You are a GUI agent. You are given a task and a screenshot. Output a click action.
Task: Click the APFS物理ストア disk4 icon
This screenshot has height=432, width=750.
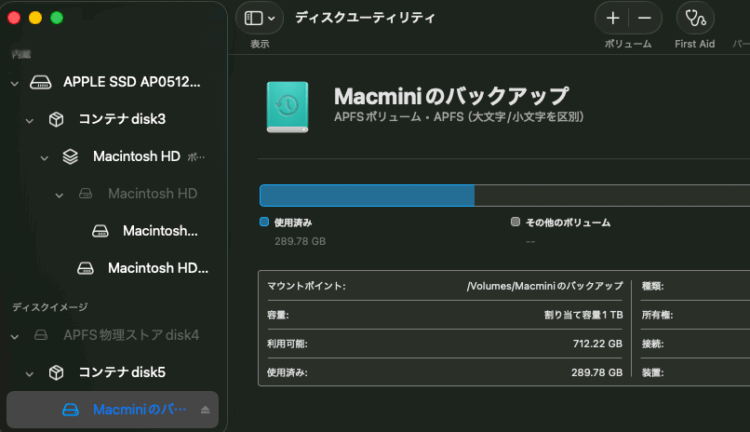(x=41, y=335)
